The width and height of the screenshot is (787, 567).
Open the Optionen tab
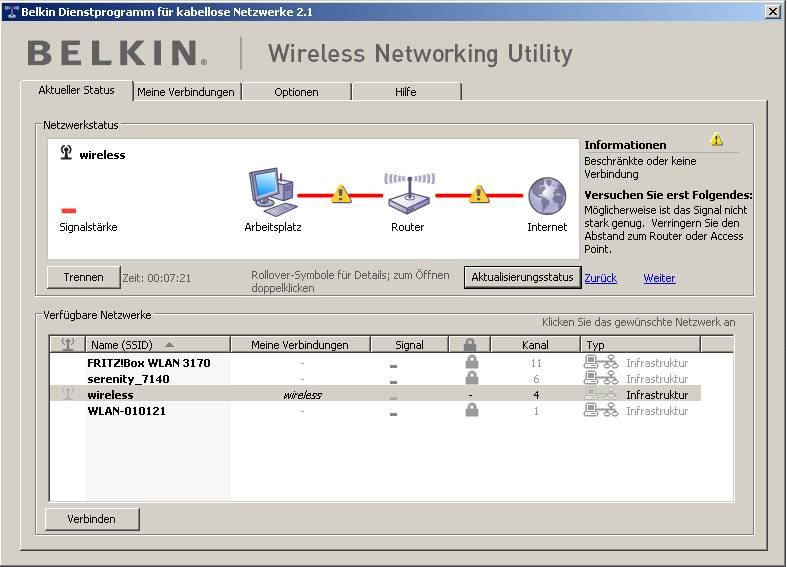click(x=296, y=92)
